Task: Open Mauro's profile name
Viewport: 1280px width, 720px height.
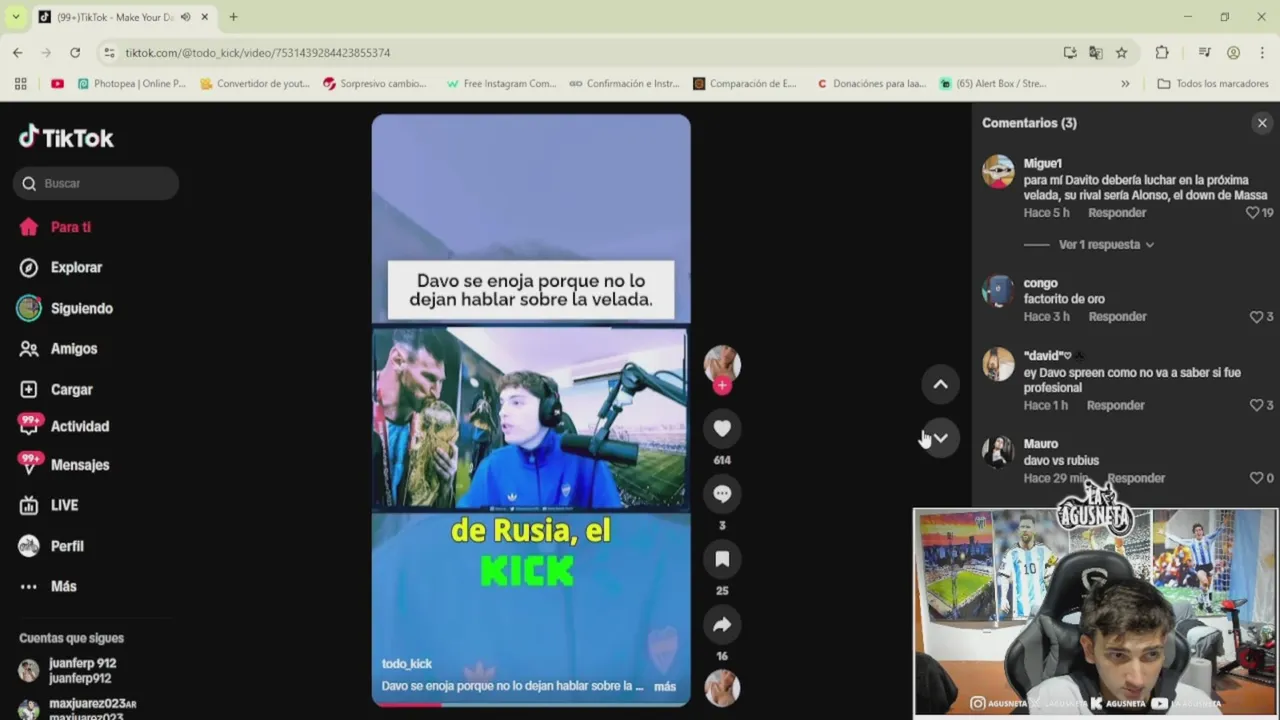Action: click(x=1040, y=444)
